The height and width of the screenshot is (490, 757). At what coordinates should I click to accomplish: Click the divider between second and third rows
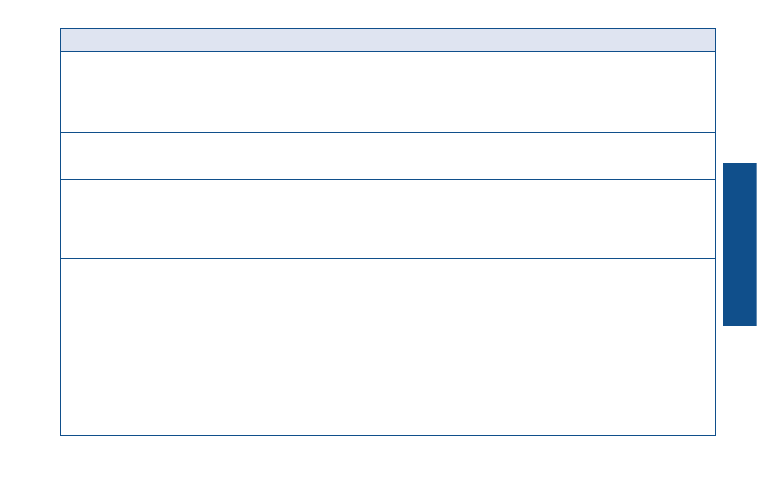388,180
